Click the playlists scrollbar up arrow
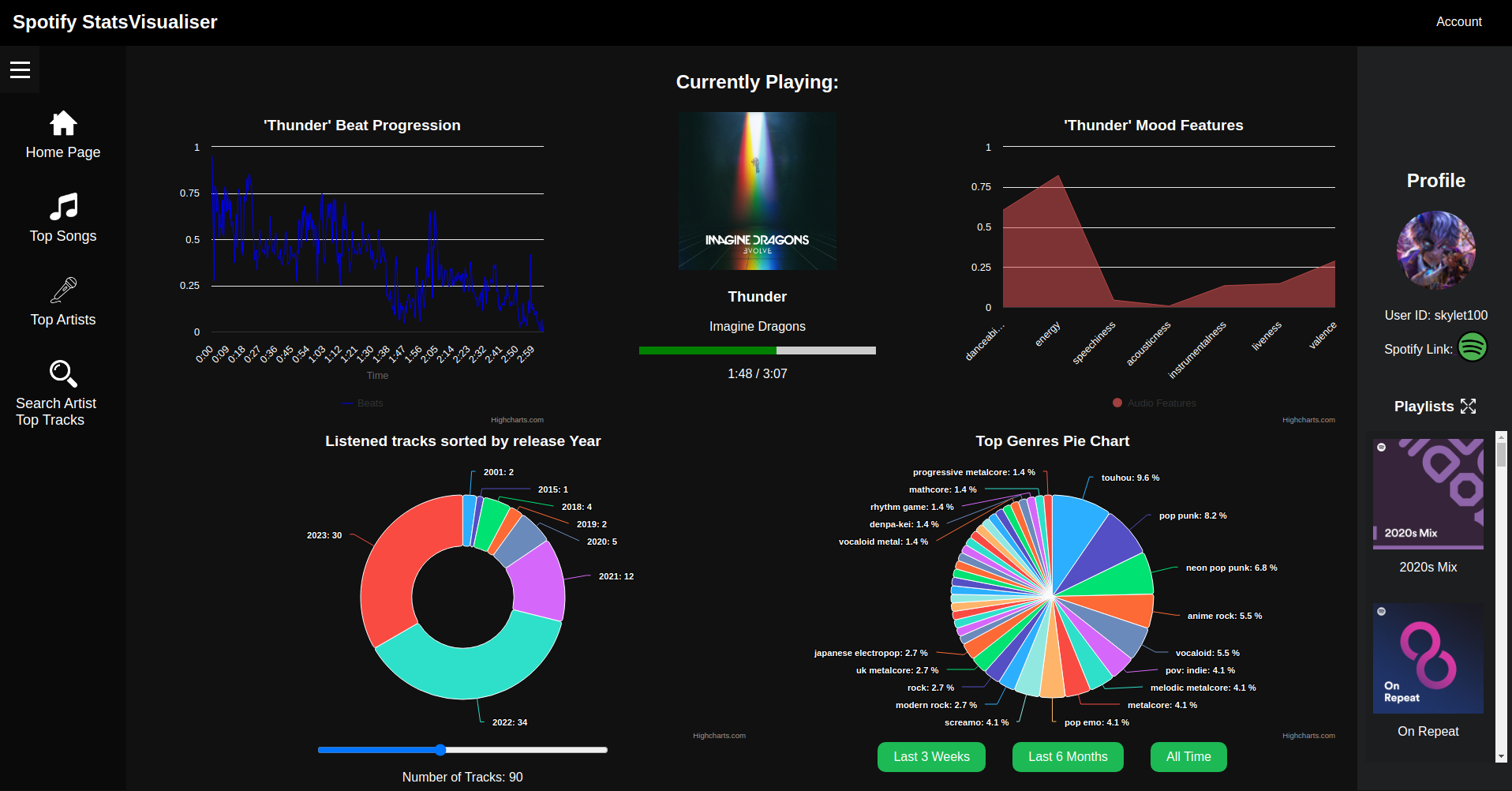 1501,437
